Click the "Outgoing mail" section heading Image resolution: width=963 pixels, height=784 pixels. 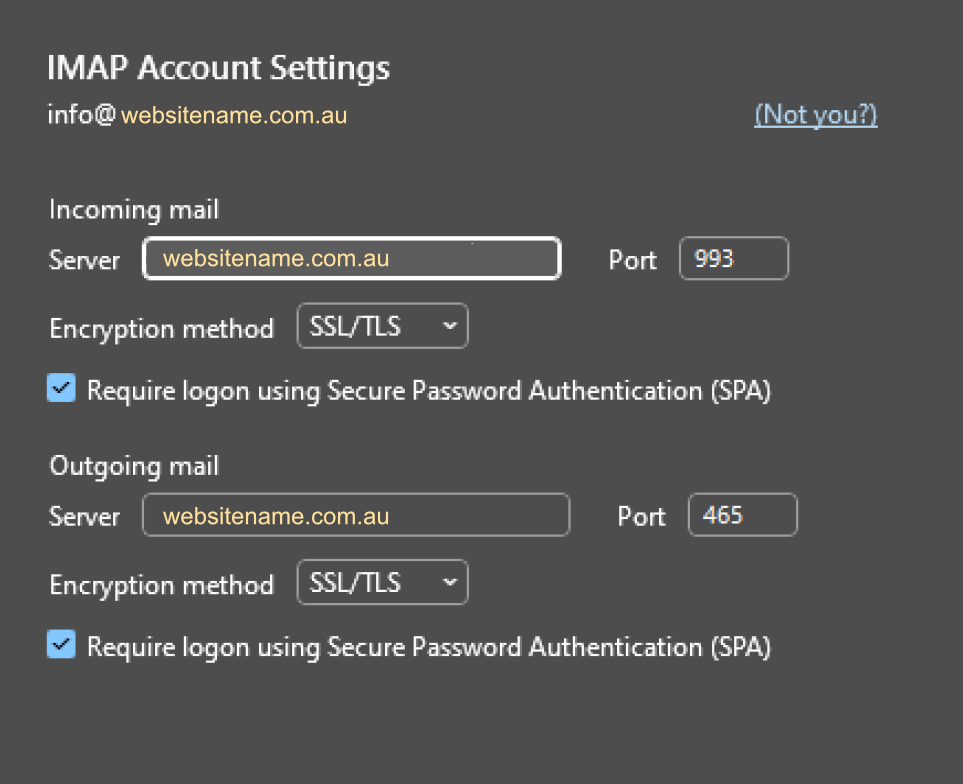(134, 467)
